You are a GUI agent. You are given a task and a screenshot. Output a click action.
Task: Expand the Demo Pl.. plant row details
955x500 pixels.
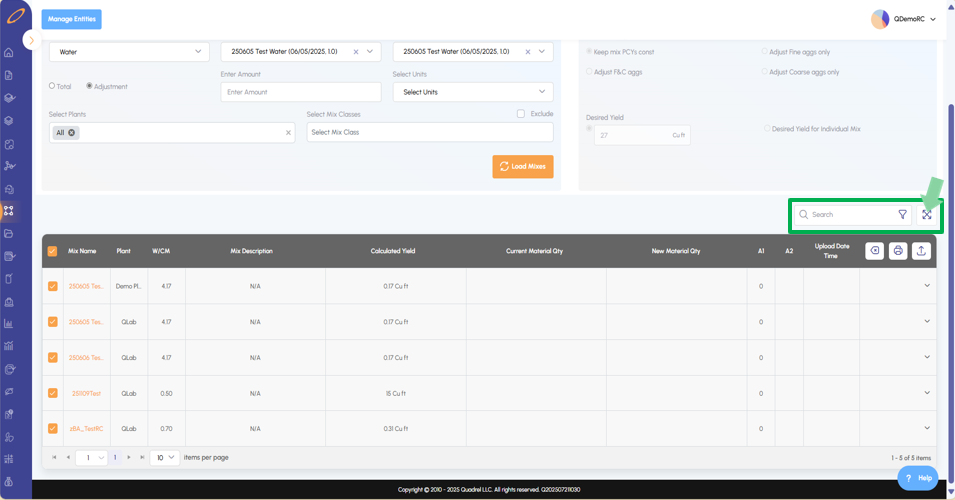pyautogui.click(x=927, y=286)
